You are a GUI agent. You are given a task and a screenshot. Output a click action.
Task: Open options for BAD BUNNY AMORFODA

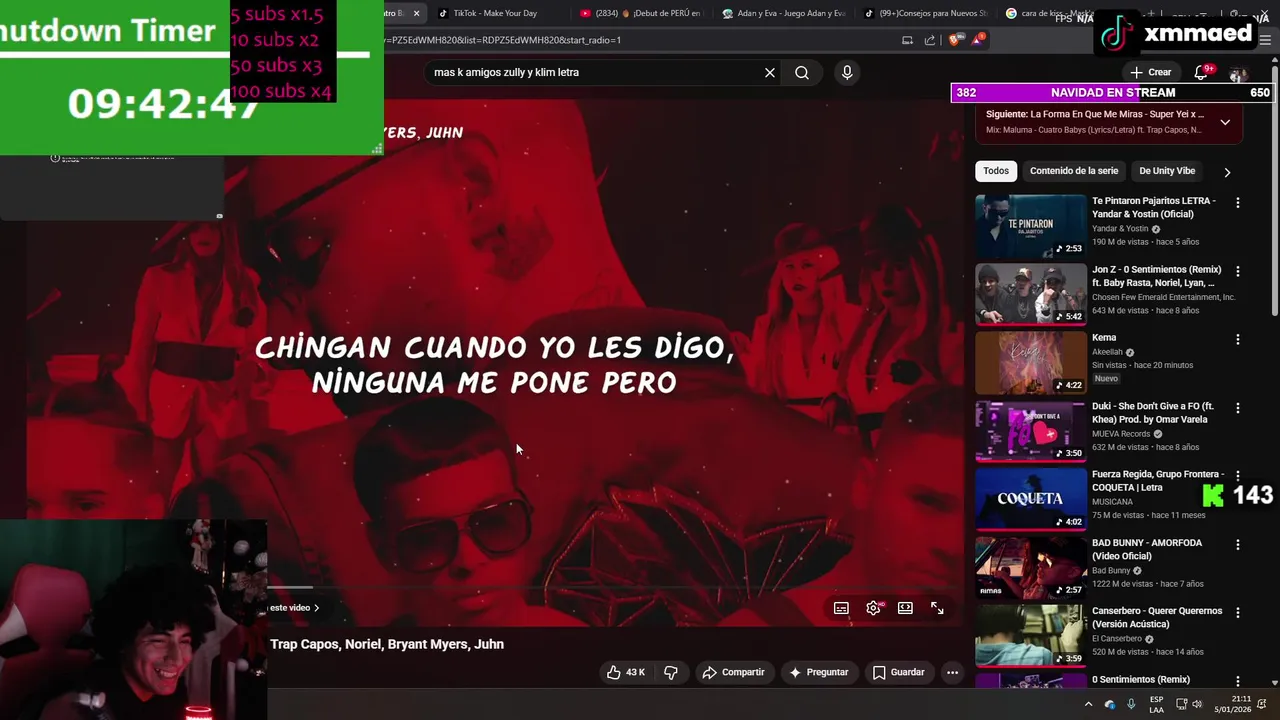[x=1237, y=545]
